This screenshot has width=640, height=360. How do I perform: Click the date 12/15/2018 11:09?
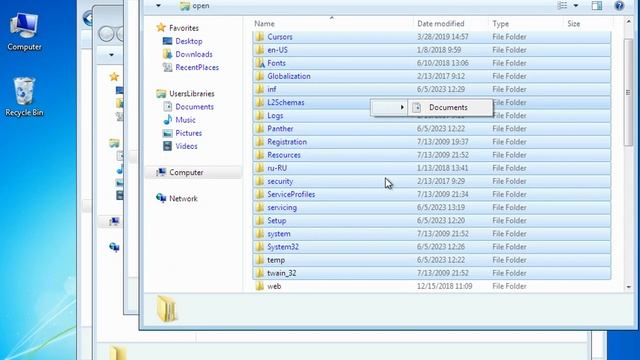coord(444,286)
